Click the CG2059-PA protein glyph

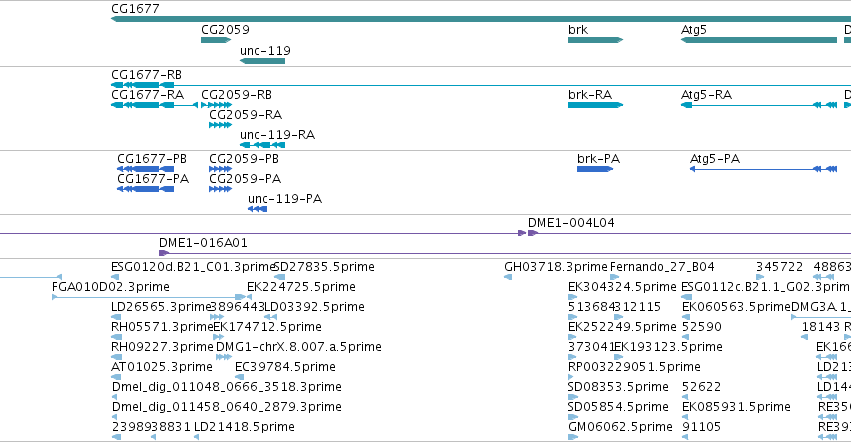click(220, 189)
